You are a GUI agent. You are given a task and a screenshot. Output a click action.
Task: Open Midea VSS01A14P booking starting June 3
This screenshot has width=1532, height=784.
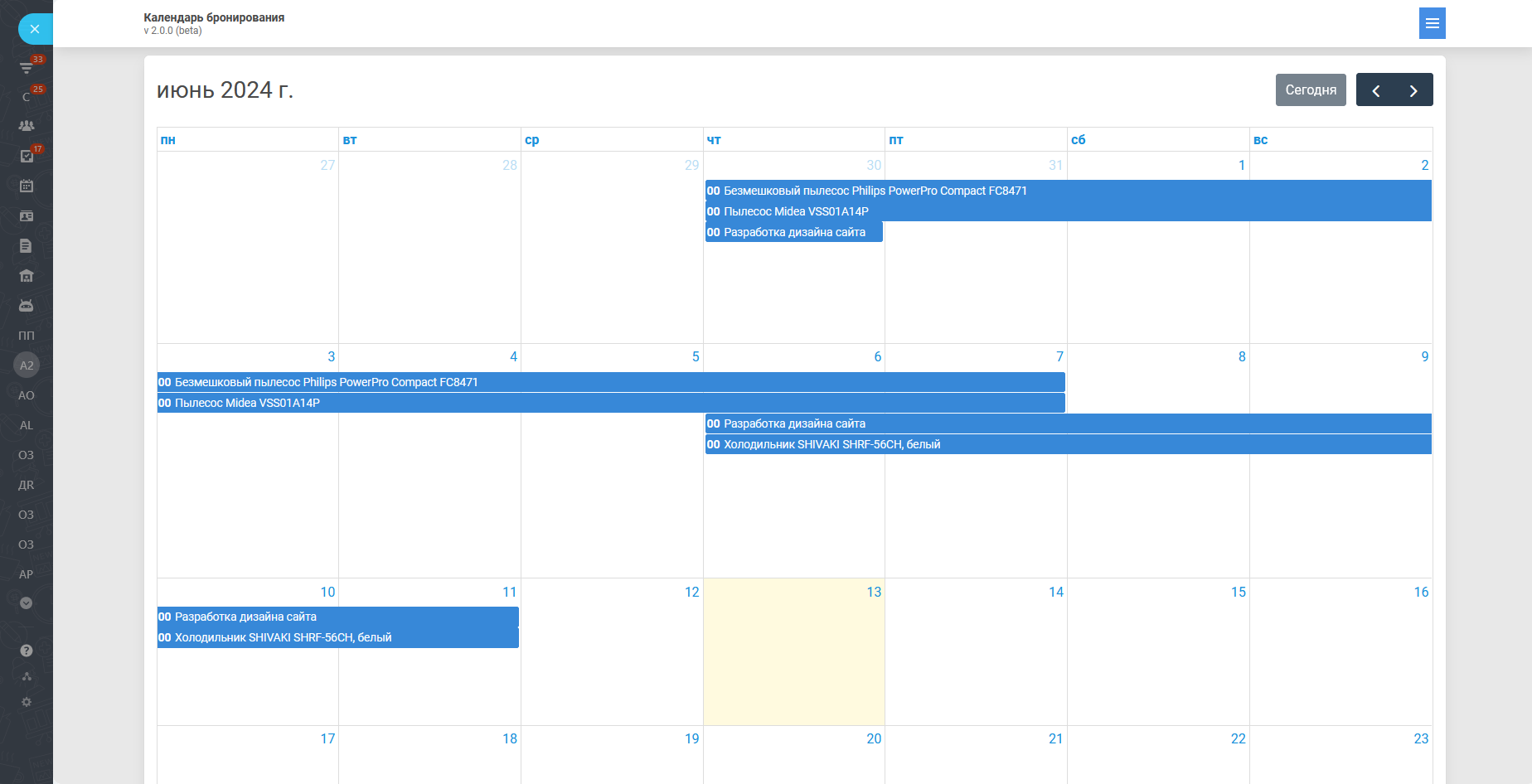[611, 403]
